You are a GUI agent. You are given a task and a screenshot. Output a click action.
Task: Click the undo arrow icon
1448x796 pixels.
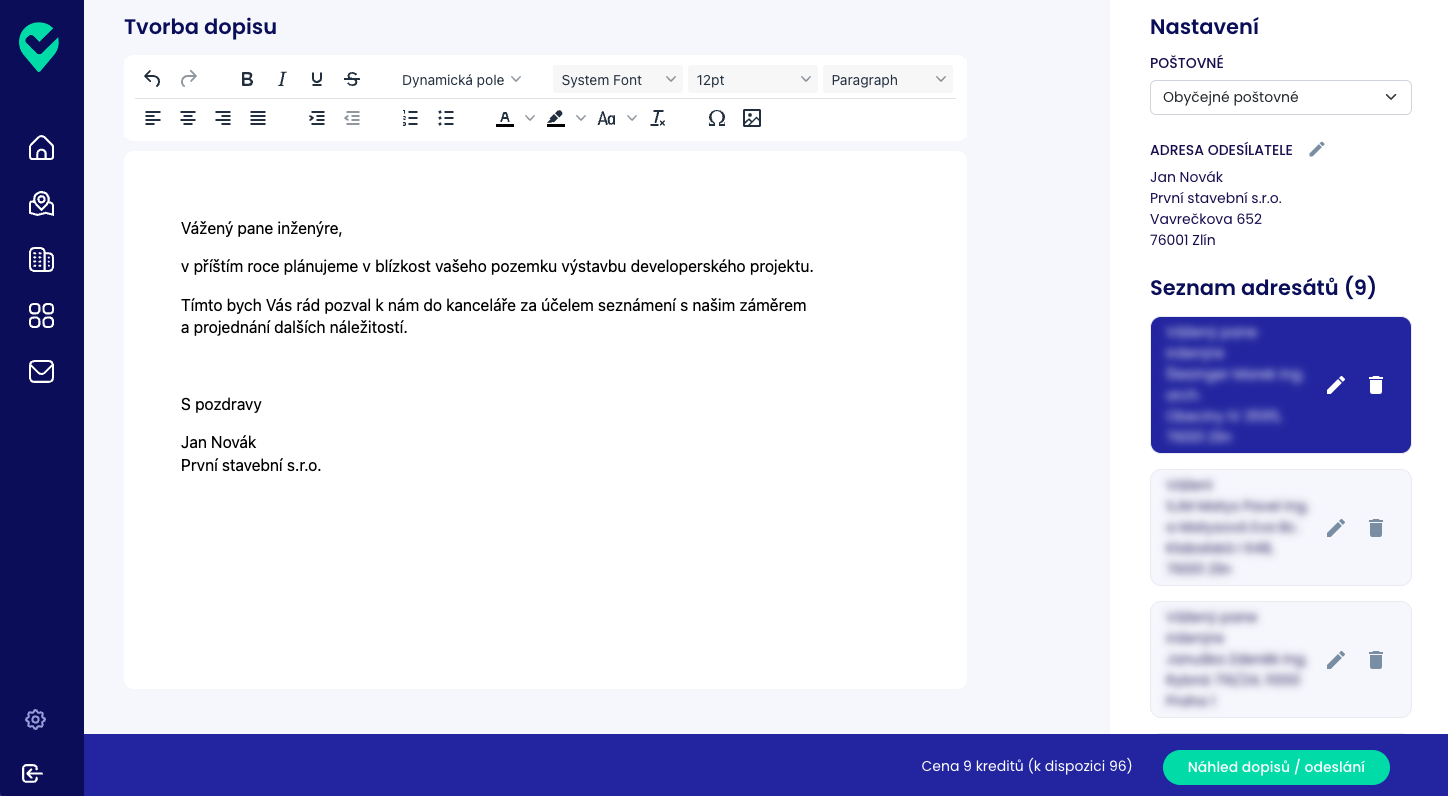coord(152,79)
